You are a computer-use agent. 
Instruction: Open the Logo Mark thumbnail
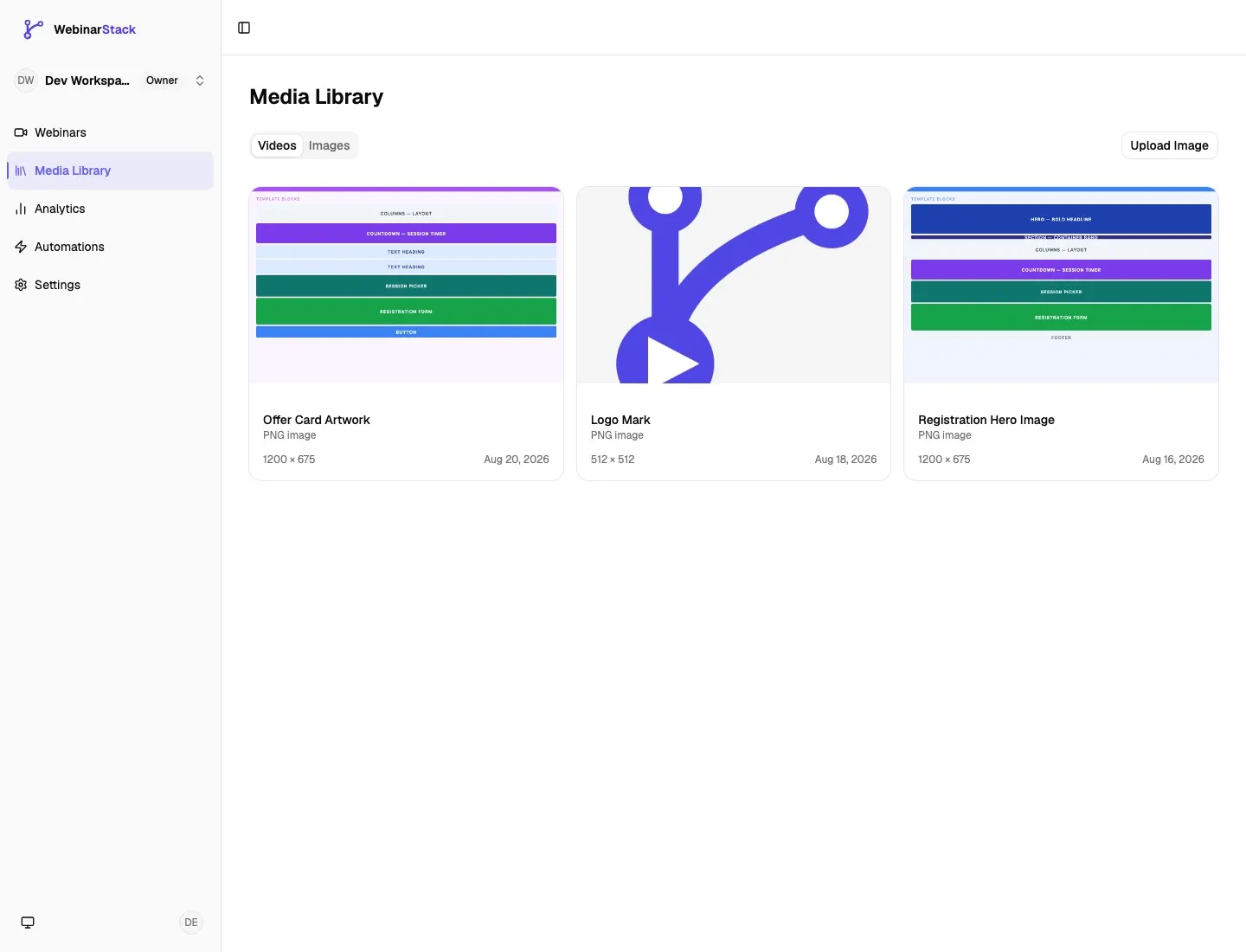pos(734,285)
